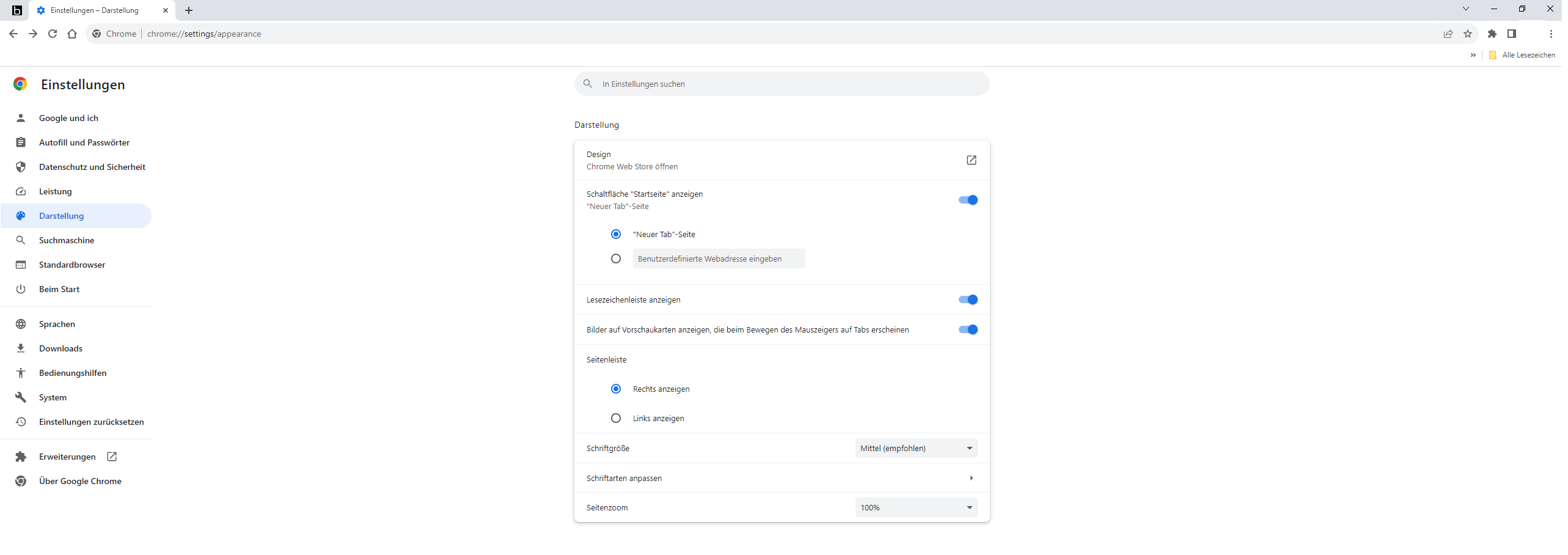
Task: Click the share page icon
Action: (x=1448, y=34)
